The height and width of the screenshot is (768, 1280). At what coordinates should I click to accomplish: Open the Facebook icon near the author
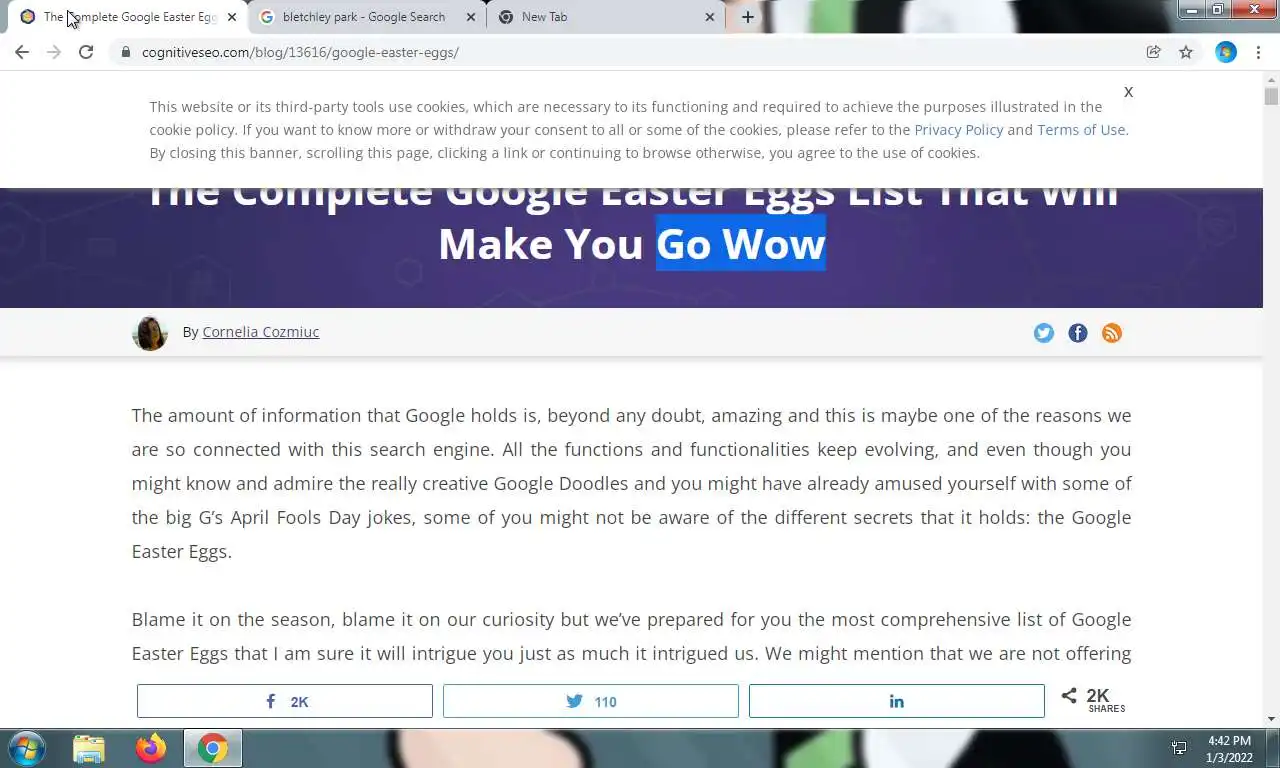pyautogui.click(x=1078, y=333)
